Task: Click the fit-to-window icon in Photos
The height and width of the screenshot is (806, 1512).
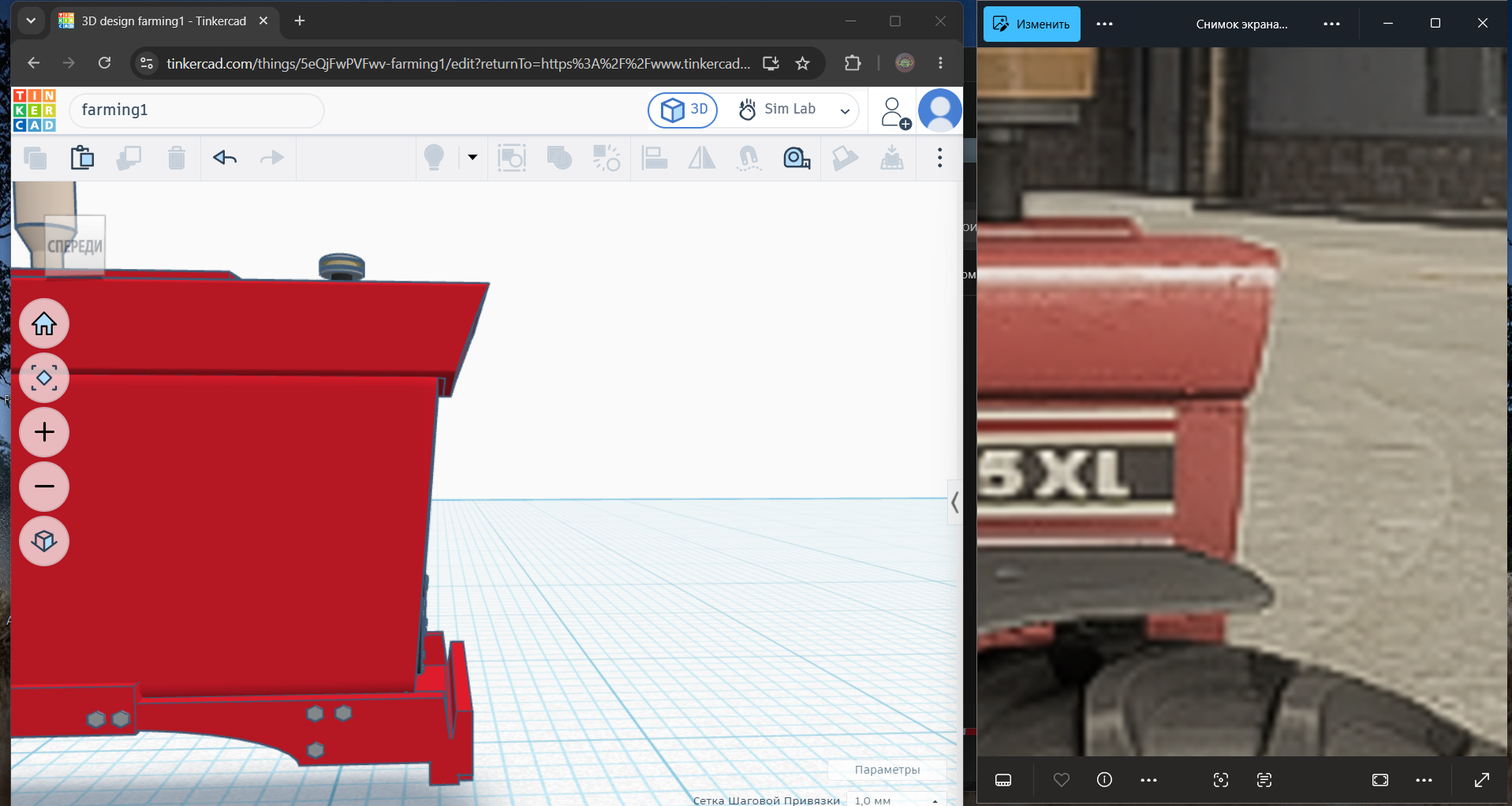Action: click(1380, 780)
